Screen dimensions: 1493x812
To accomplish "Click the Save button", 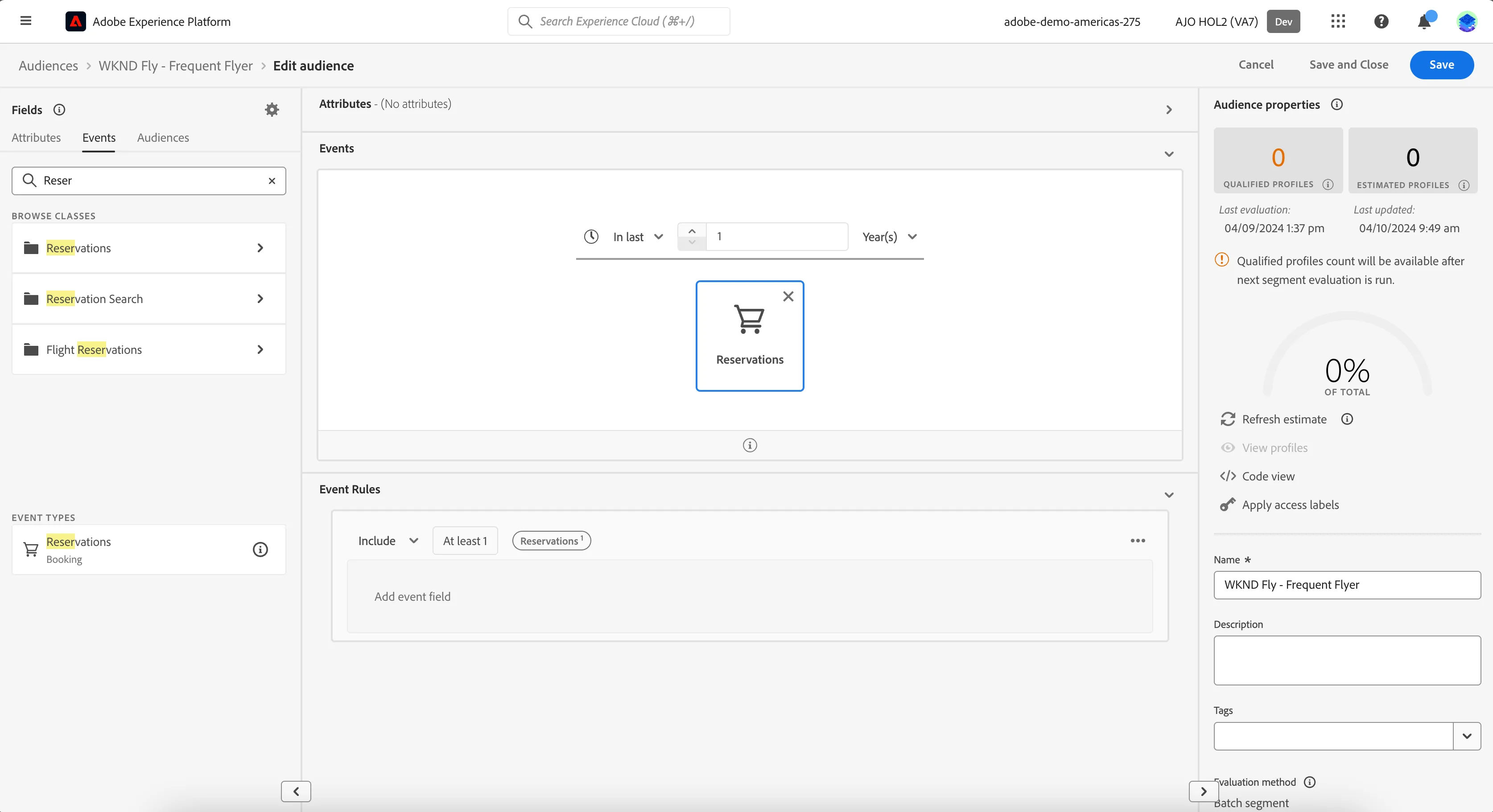I will (1441, 65).
